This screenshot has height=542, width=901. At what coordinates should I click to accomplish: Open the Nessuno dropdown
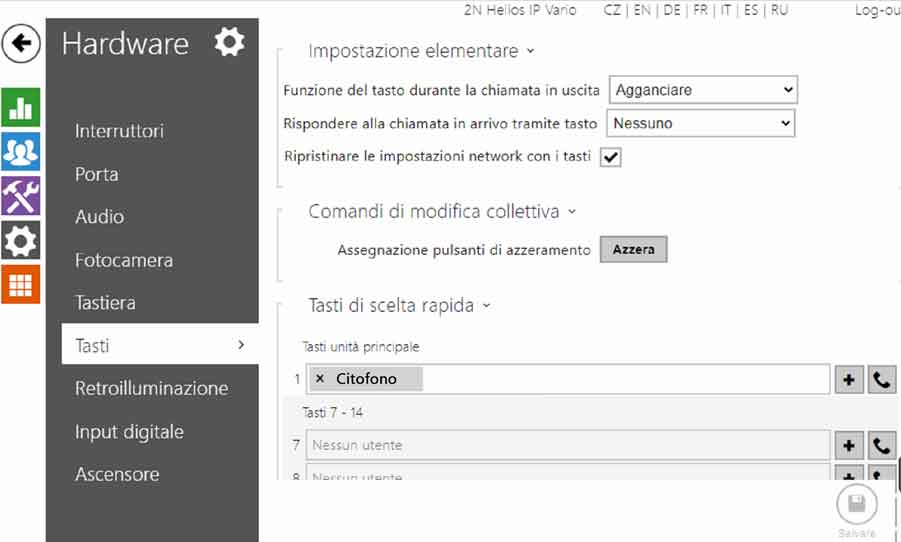(x=700, y=123)
